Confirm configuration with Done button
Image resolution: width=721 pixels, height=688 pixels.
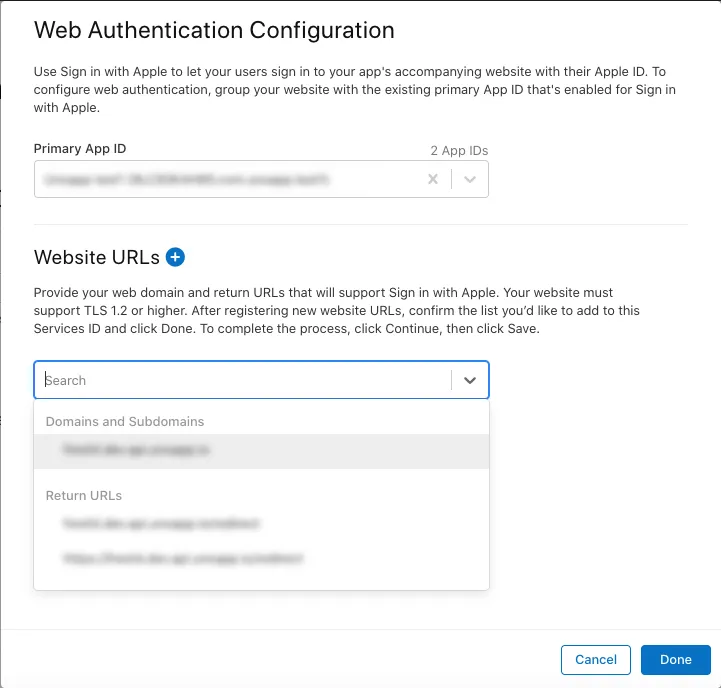coord(675,659)
